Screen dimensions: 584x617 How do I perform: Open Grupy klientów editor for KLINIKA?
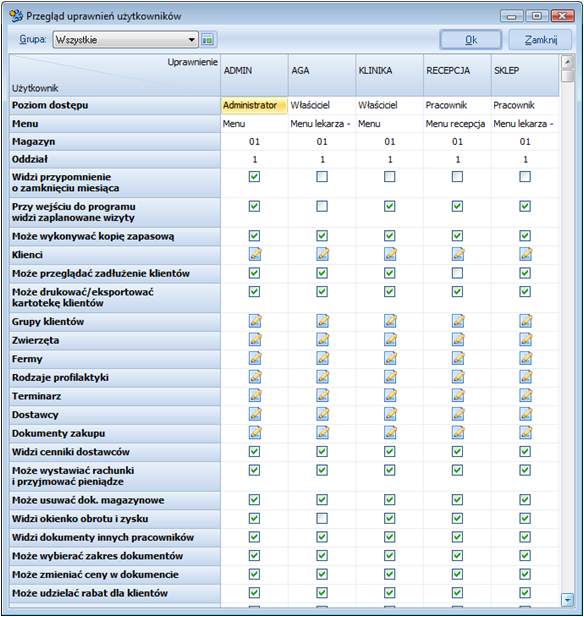pos(390,321)
